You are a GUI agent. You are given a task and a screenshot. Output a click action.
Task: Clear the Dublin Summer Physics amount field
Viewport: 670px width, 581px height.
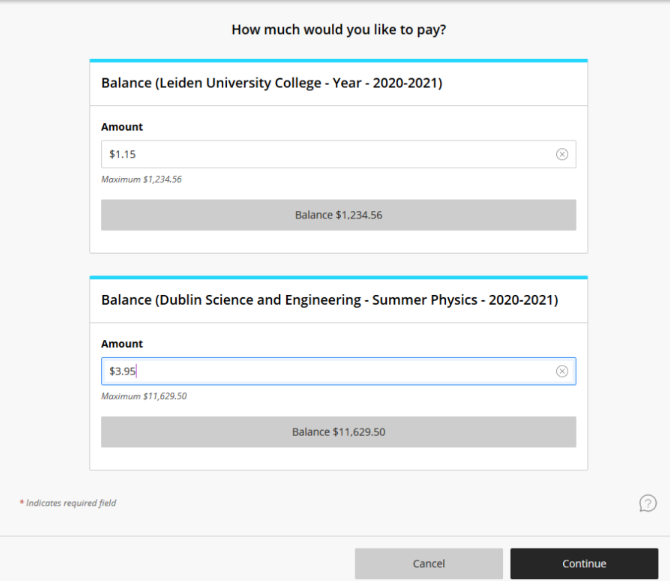(x=562, y=371)
